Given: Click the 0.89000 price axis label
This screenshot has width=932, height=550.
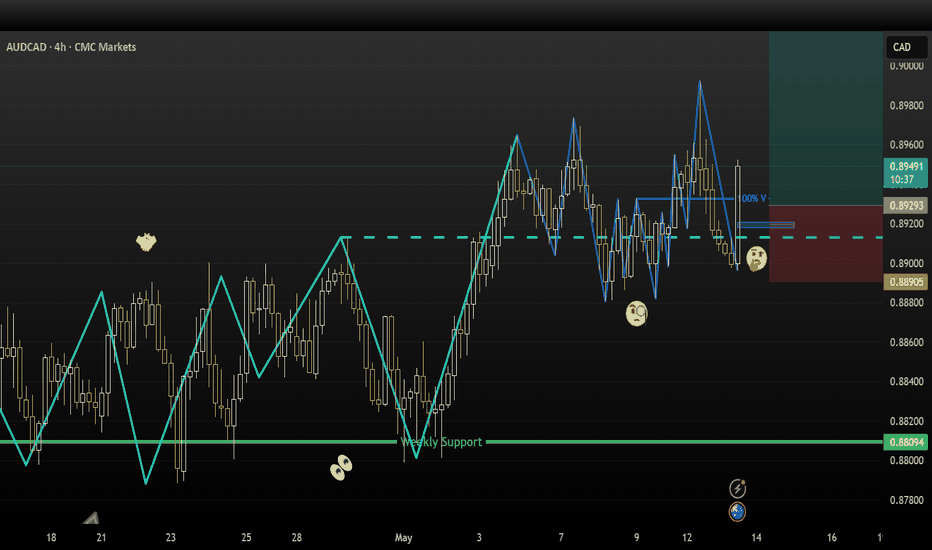Looking at the screenshot, I should 906,263.
